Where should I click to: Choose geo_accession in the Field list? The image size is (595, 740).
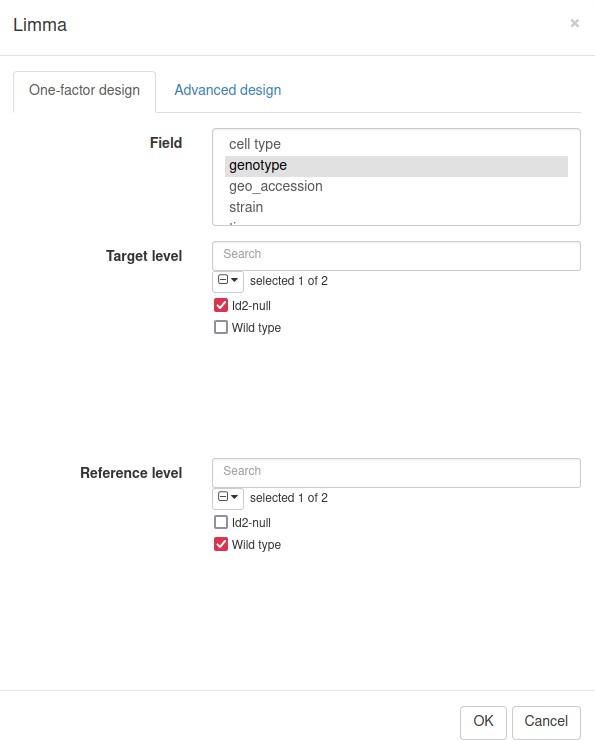(396, 186)
